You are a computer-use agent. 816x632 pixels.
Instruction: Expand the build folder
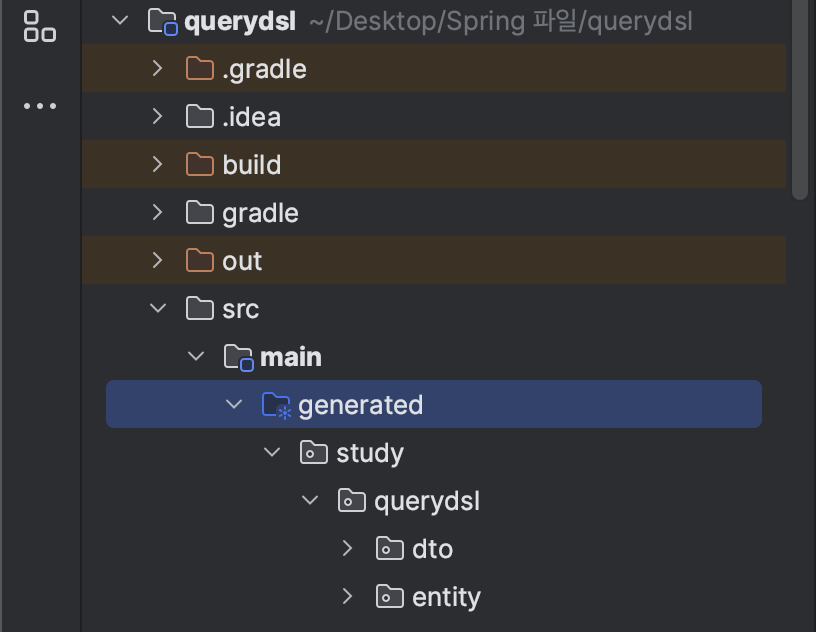[157, 164]
